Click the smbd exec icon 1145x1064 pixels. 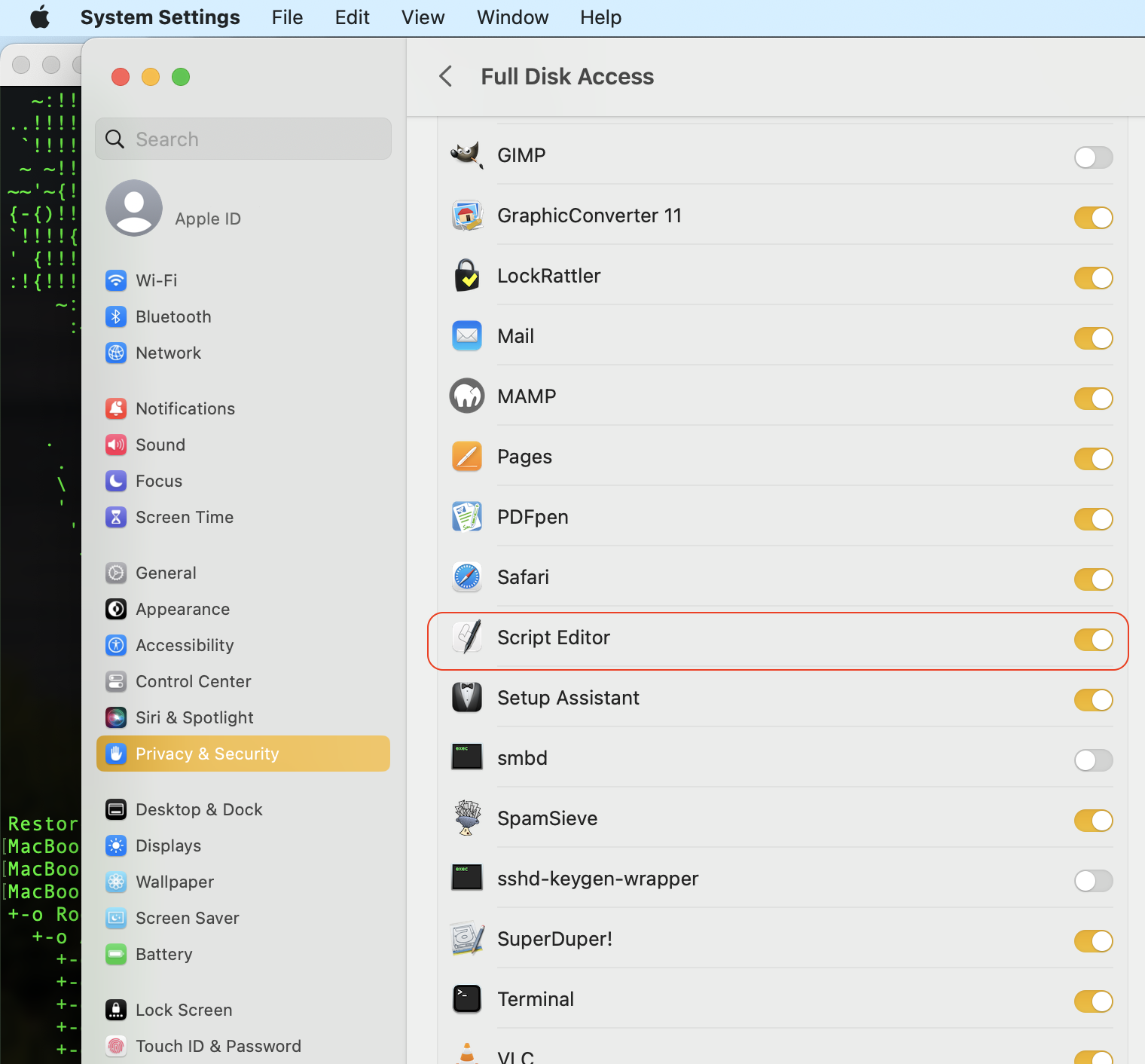pos(467,757)
